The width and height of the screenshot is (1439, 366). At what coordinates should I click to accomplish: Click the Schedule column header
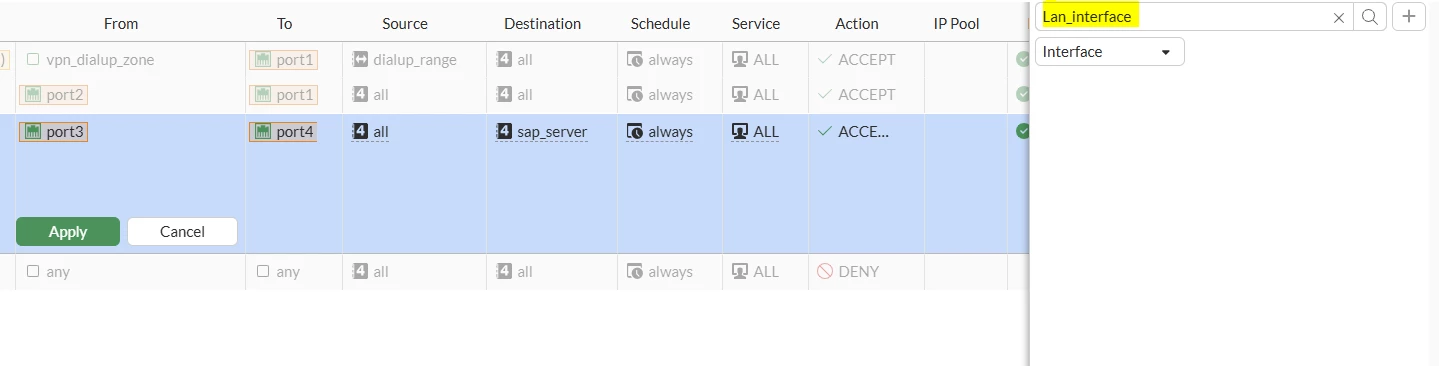pos(660,23)
